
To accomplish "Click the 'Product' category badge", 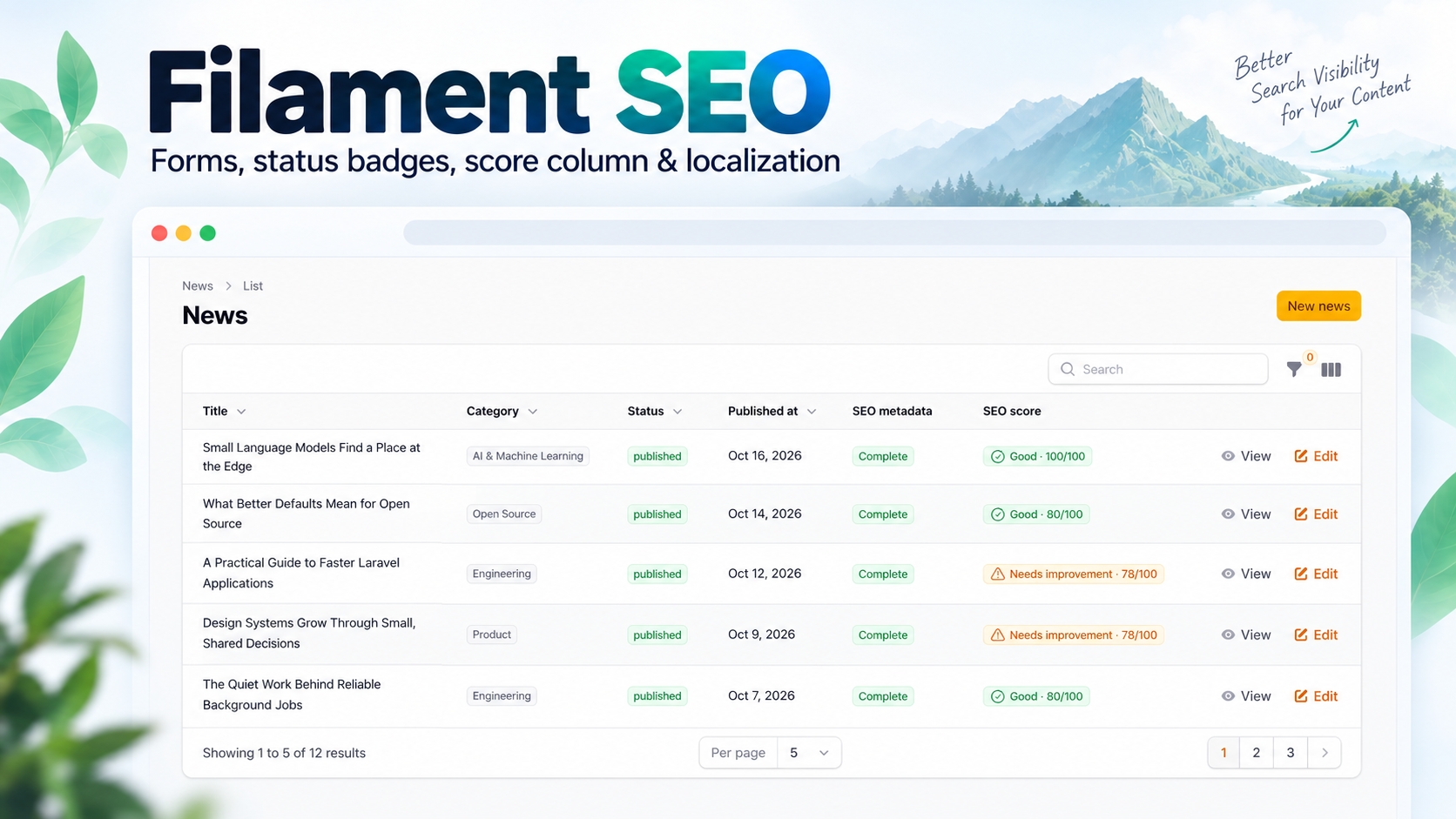I will coord(492,634).
